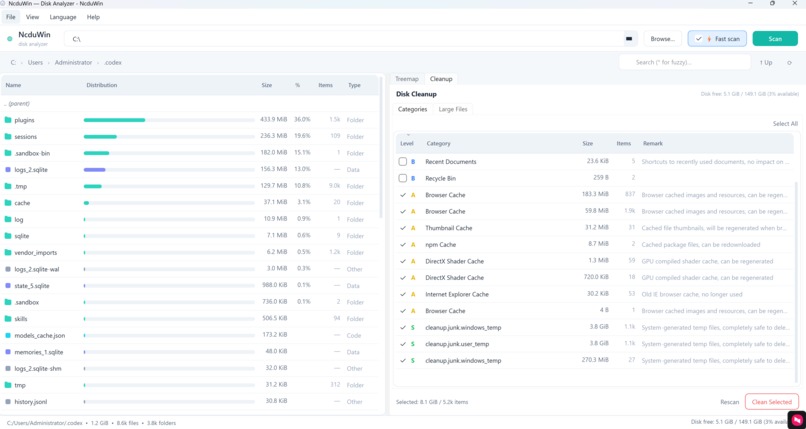The width and height of the screenshot is (806, 429).
Task: Sort file list by Type column header
Action: point(354,85)
